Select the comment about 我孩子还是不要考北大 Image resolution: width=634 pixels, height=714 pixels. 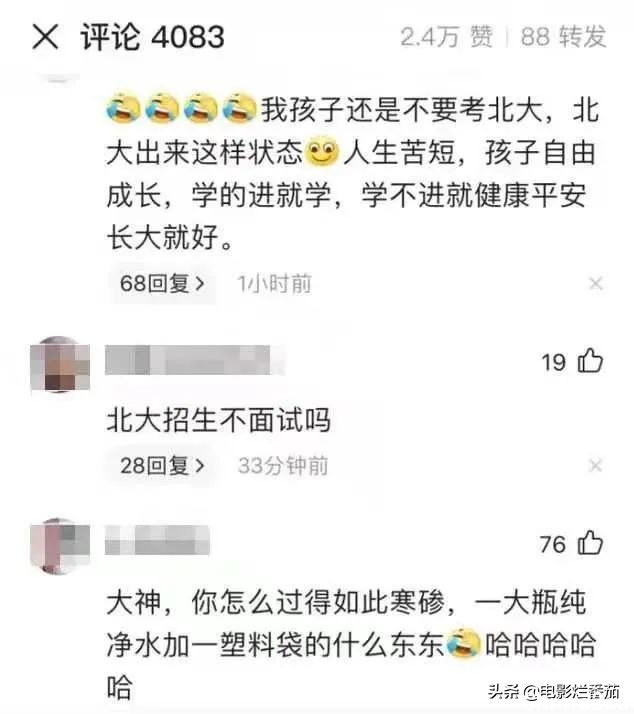353,173
